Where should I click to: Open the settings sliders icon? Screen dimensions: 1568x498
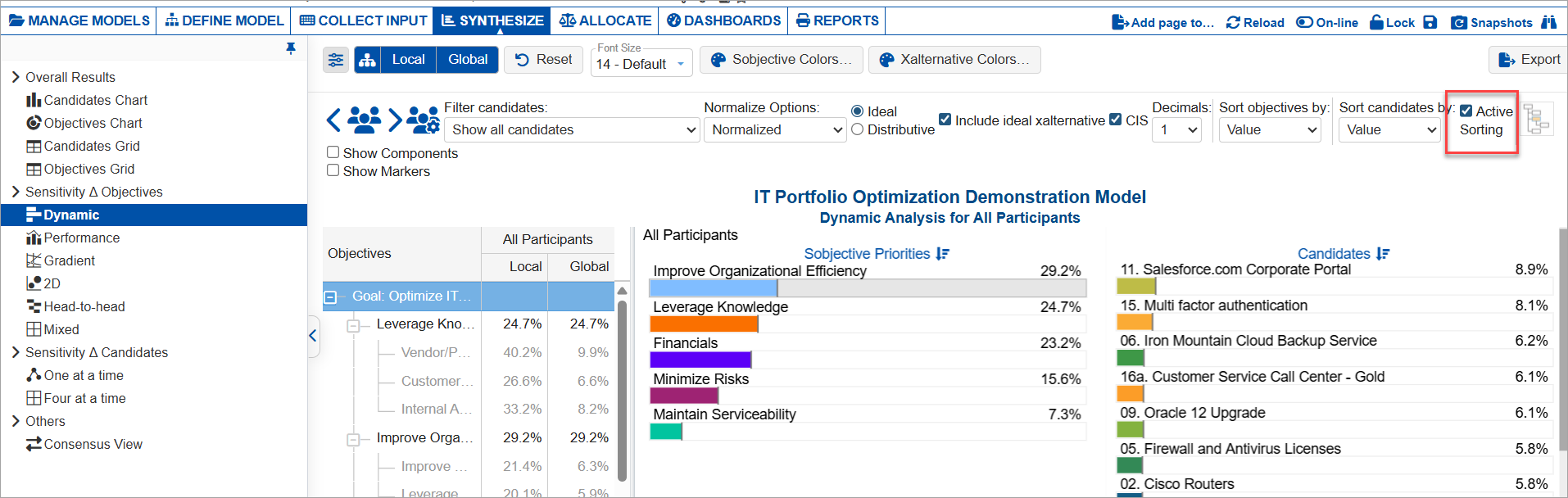(x=336, y=60)
